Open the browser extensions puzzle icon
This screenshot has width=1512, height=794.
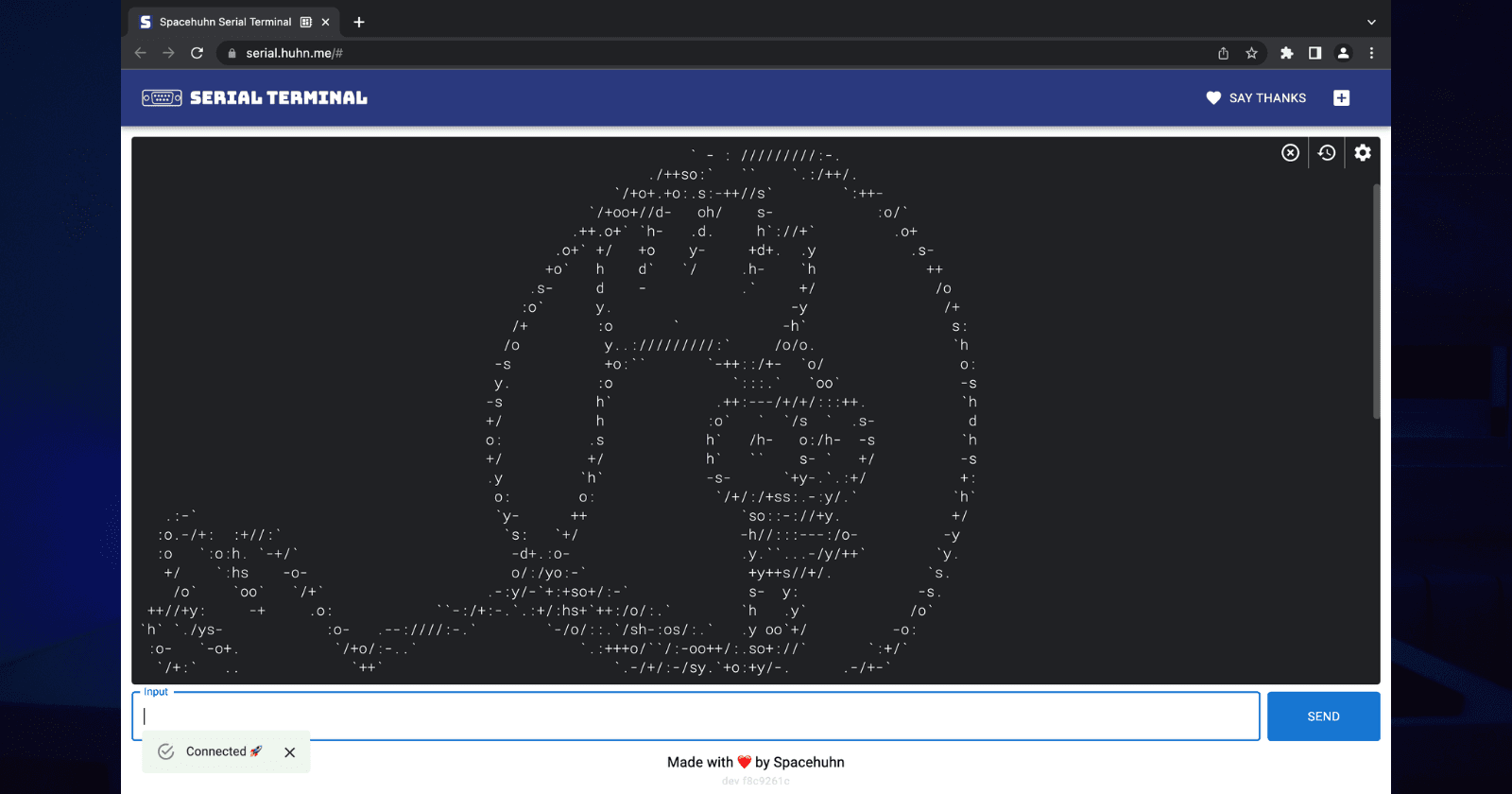point(1286,53)
